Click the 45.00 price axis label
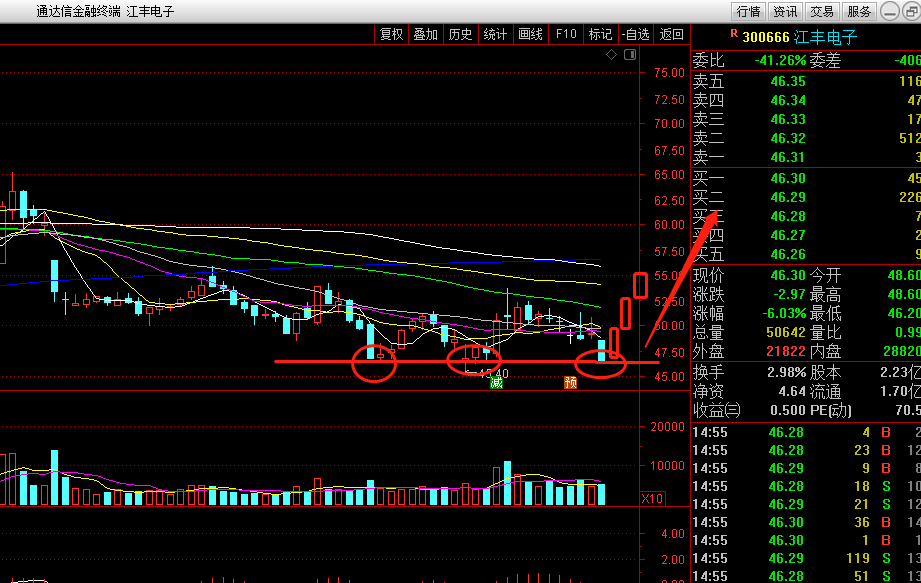Viewport: 921px width, 583px height. click(x=670, y=377)
